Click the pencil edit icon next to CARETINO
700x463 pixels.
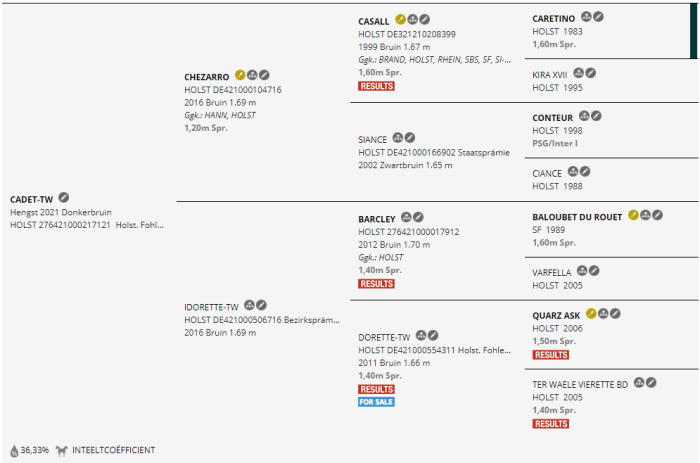[x=598, y=17]
